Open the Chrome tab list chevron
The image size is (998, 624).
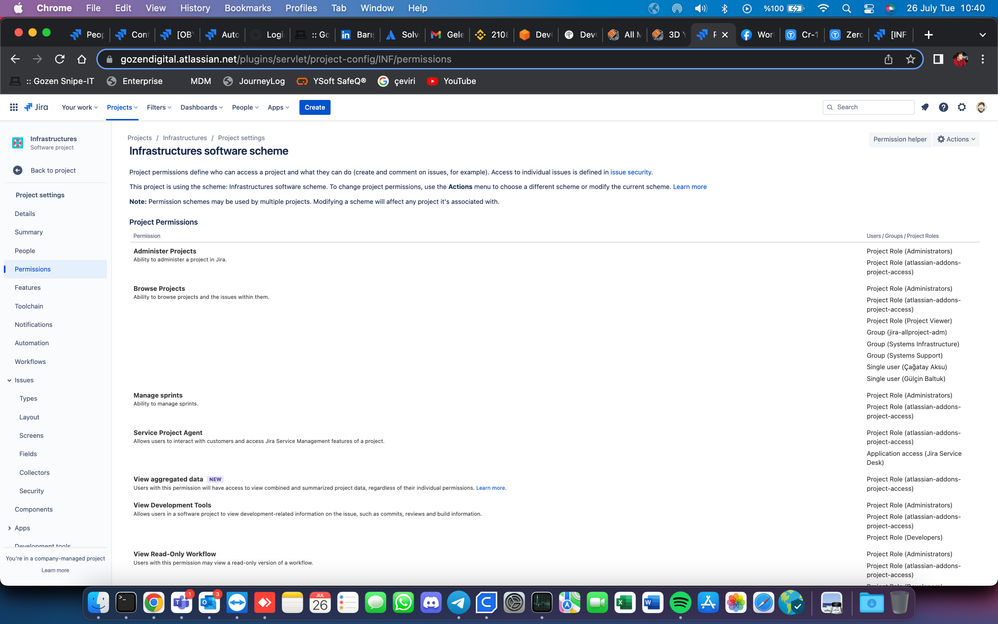coord(982,34)
